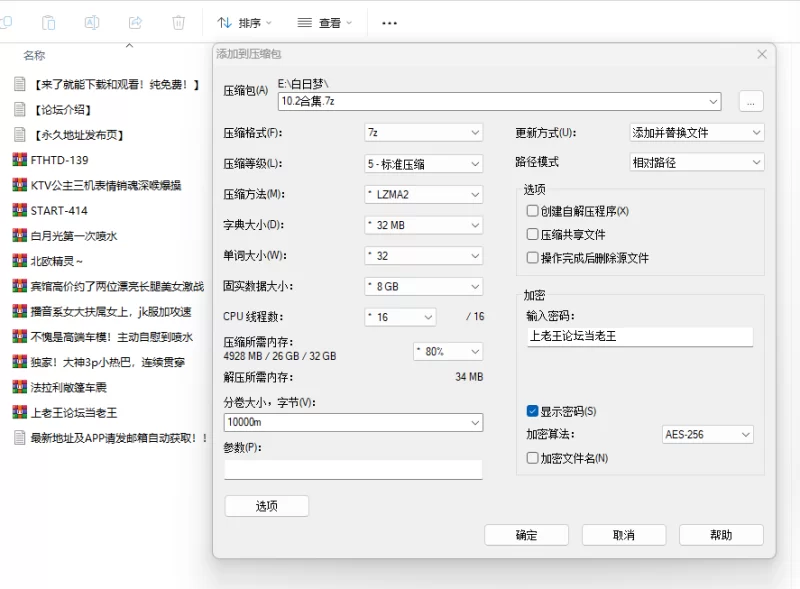Image resolution: width=800 pixels, height=589 pixels.
Task: Open the 查看 view menu
Action: (x=325, y=22)
